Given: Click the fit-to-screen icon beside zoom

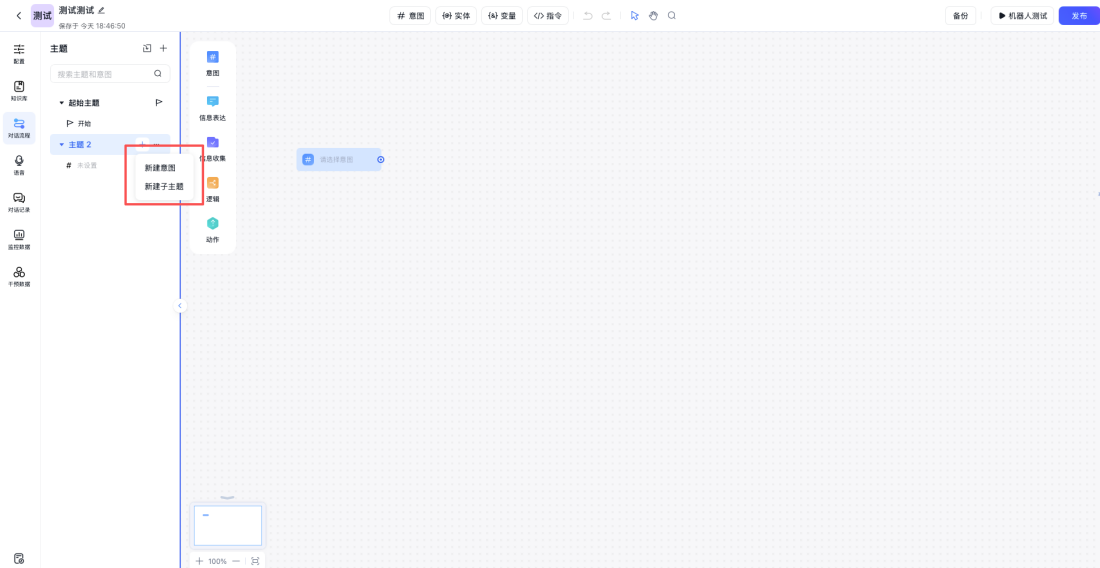Looking at the screenshot, I should pyautogui.click(x=255, y=561).
